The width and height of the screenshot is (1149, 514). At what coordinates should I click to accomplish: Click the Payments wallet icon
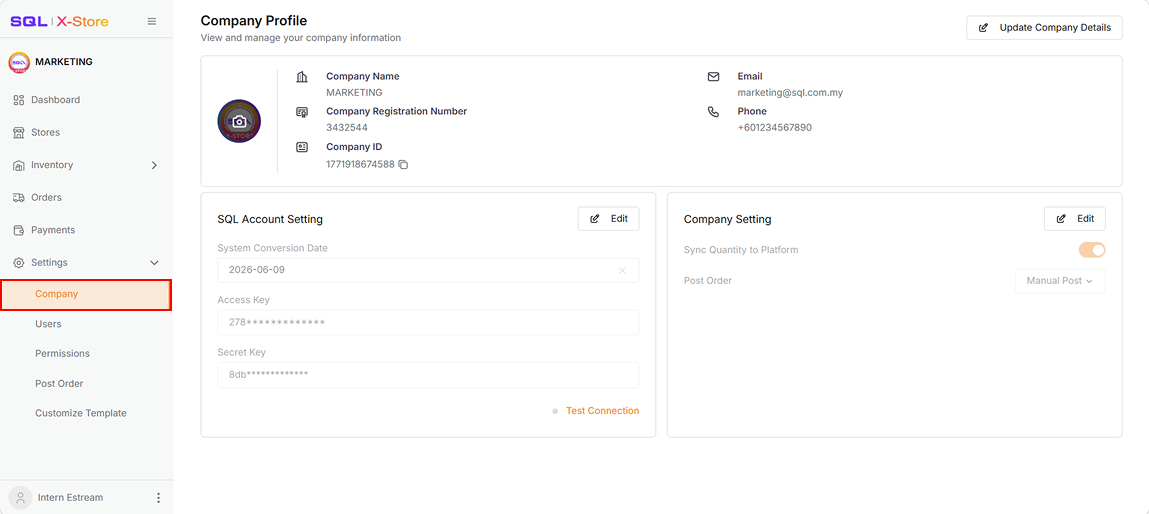click(19, 230)
